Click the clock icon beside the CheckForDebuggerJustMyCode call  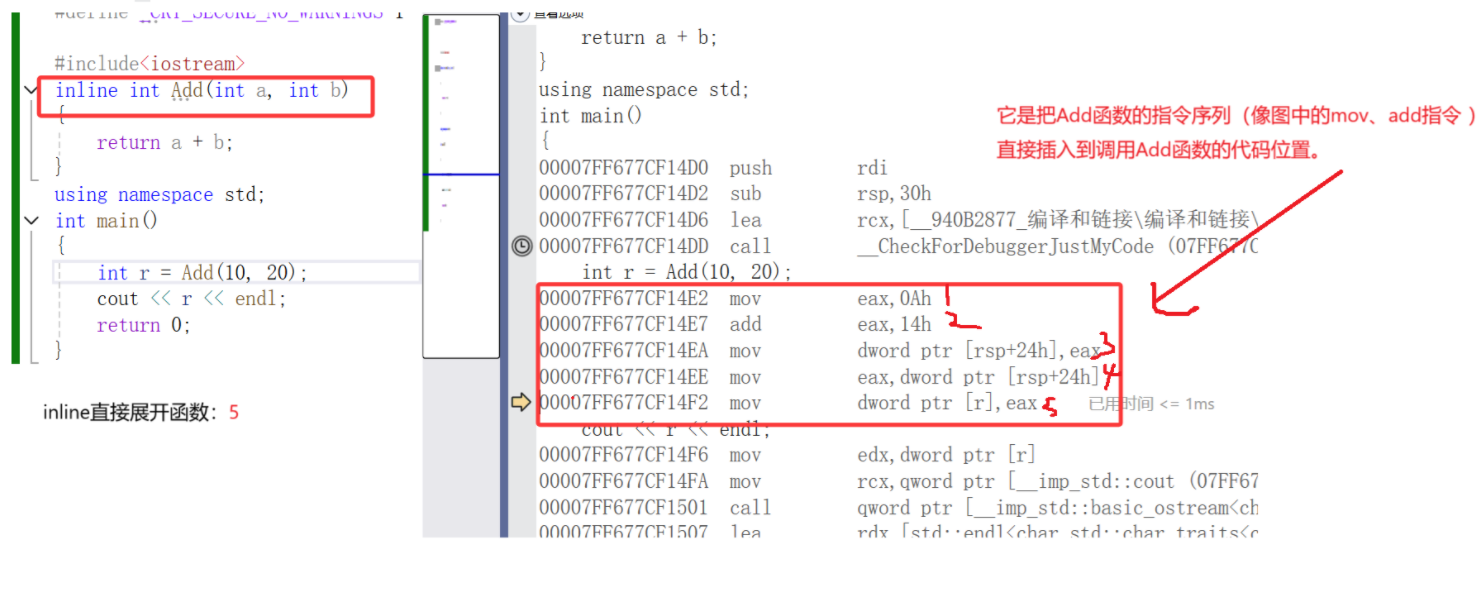coord(522,246)
